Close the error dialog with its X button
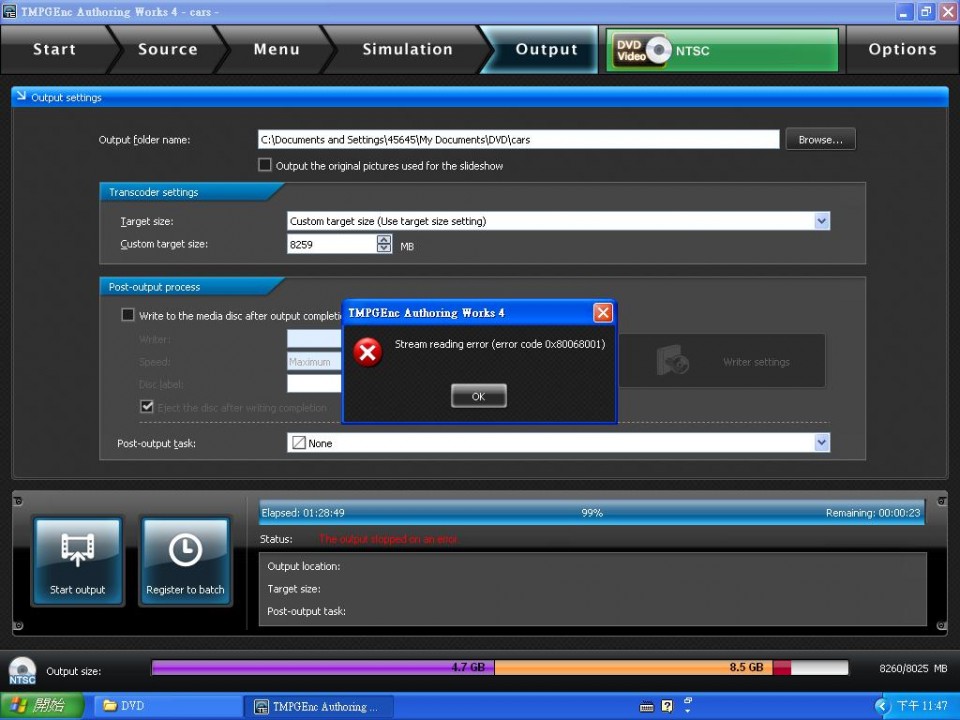 click(x=603, y=313)
